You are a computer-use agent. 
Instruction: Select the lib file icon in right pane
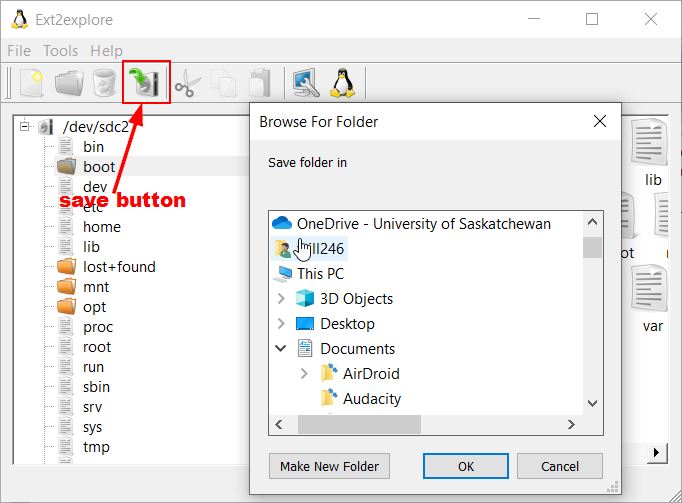tap(649, 142)
